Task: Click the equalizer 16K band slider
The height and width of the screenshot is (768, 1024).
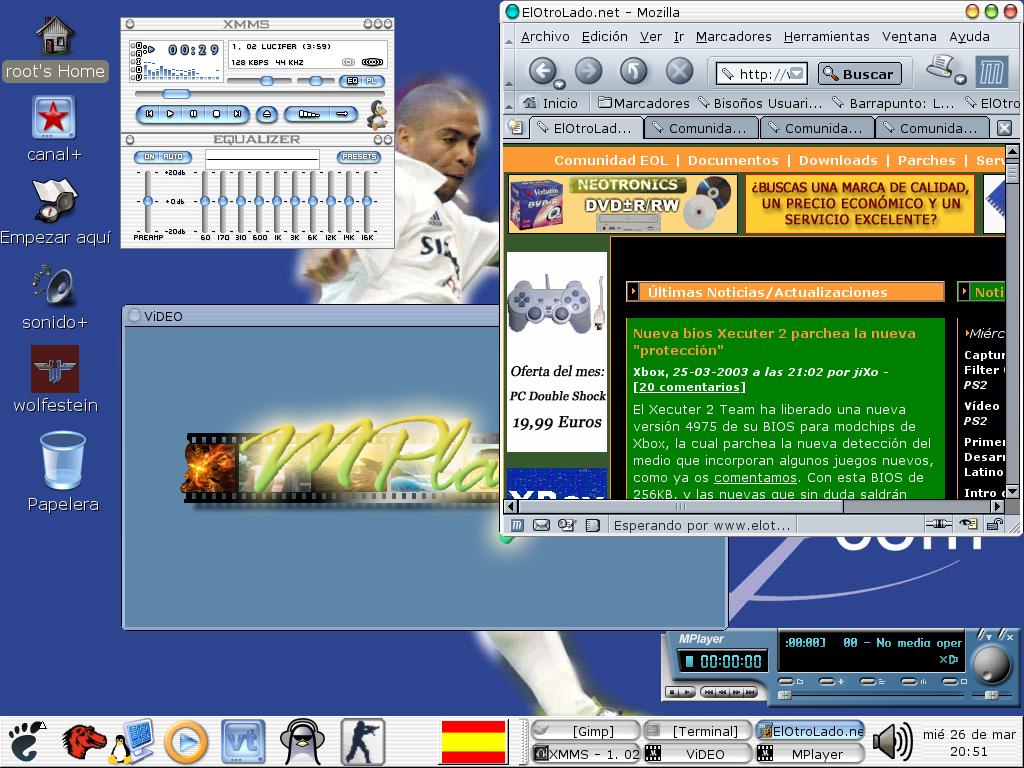Action: [367, 201]
